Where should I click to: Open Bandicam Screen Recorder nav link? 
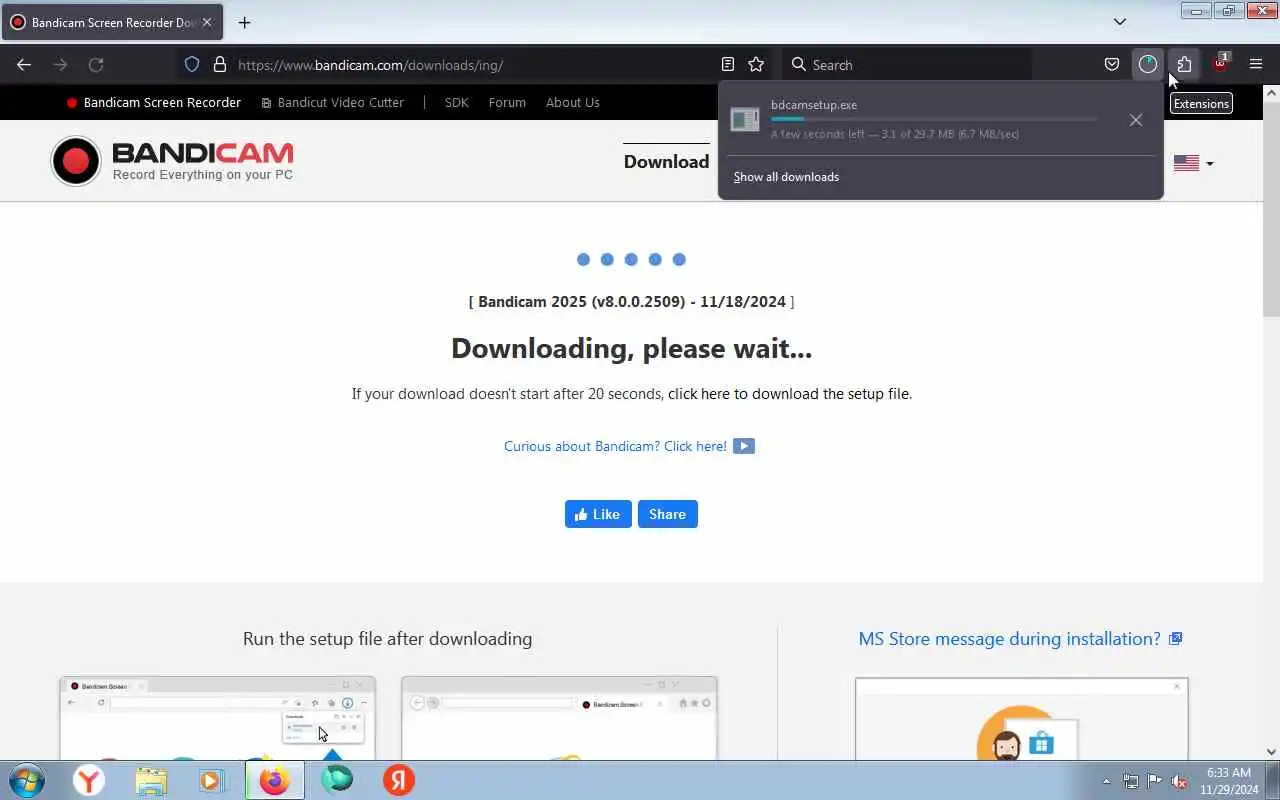point(154,102)
